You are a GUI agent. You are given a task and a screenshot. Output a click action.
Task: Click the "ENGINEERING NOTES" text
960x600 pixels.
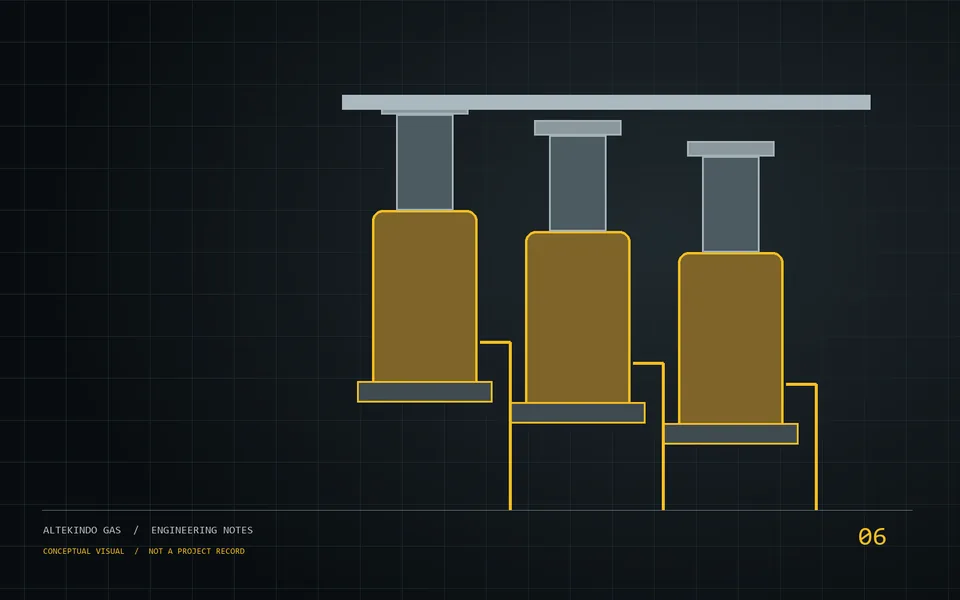202,530
